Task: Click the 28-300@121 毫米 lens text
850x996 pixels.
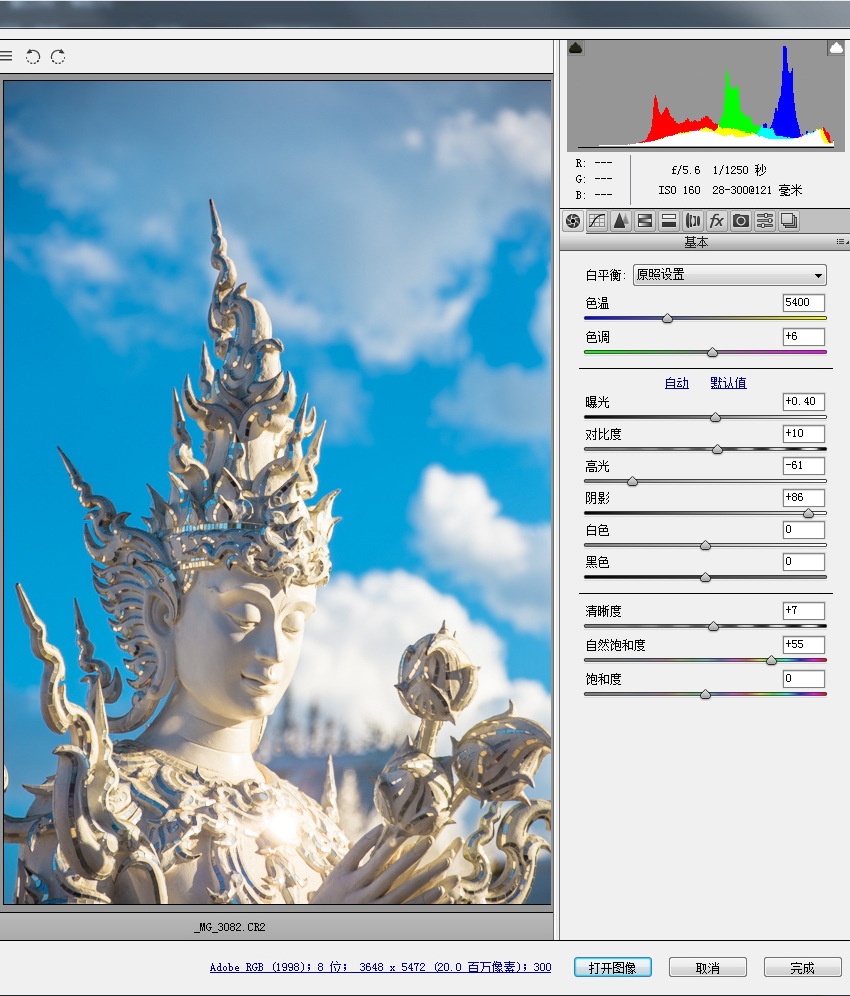Action: [757, 190]
